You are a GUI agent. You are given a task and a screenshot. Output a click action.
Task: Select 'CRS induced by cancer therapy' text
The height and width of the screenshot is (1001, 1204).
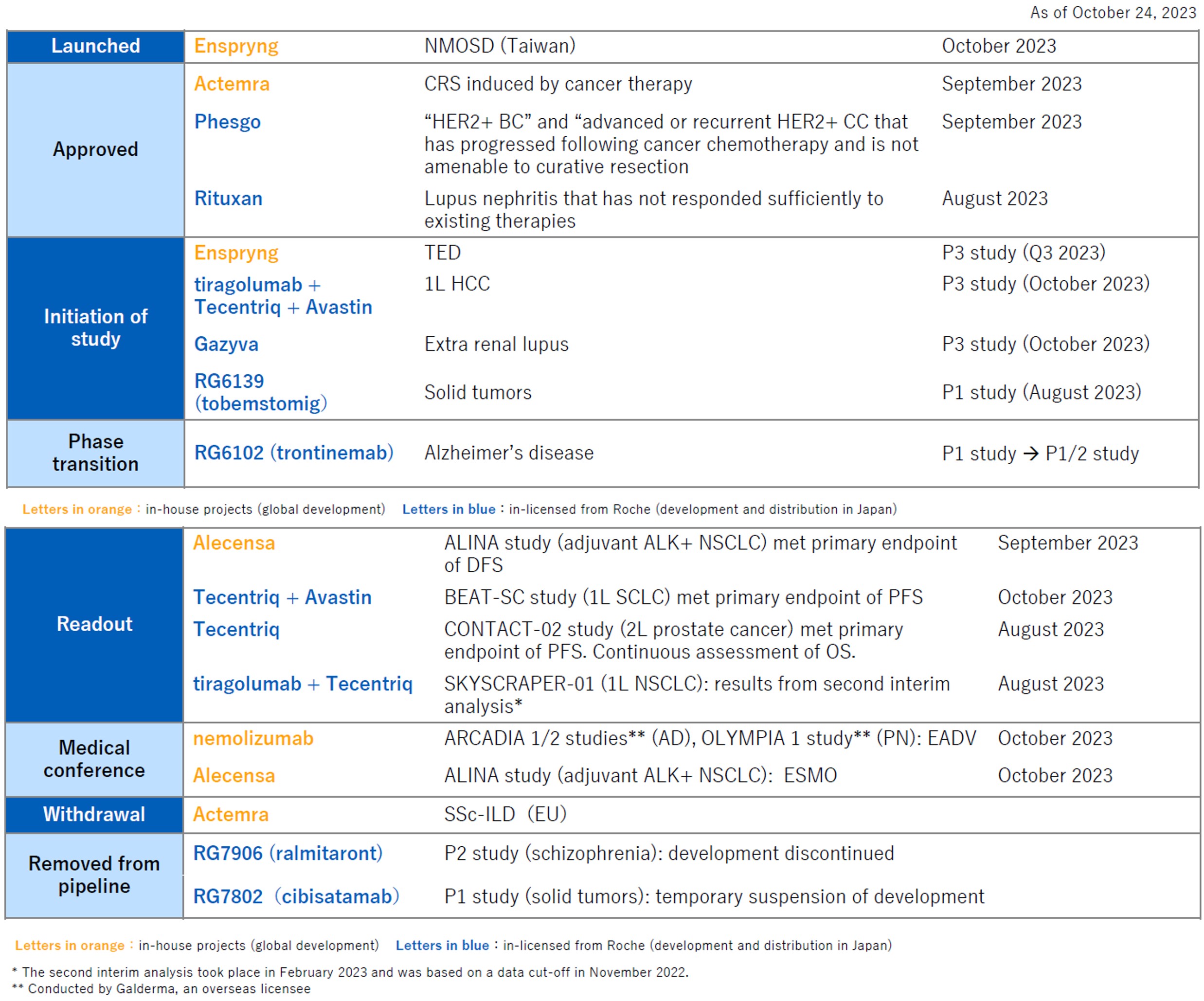pos(558,84)
